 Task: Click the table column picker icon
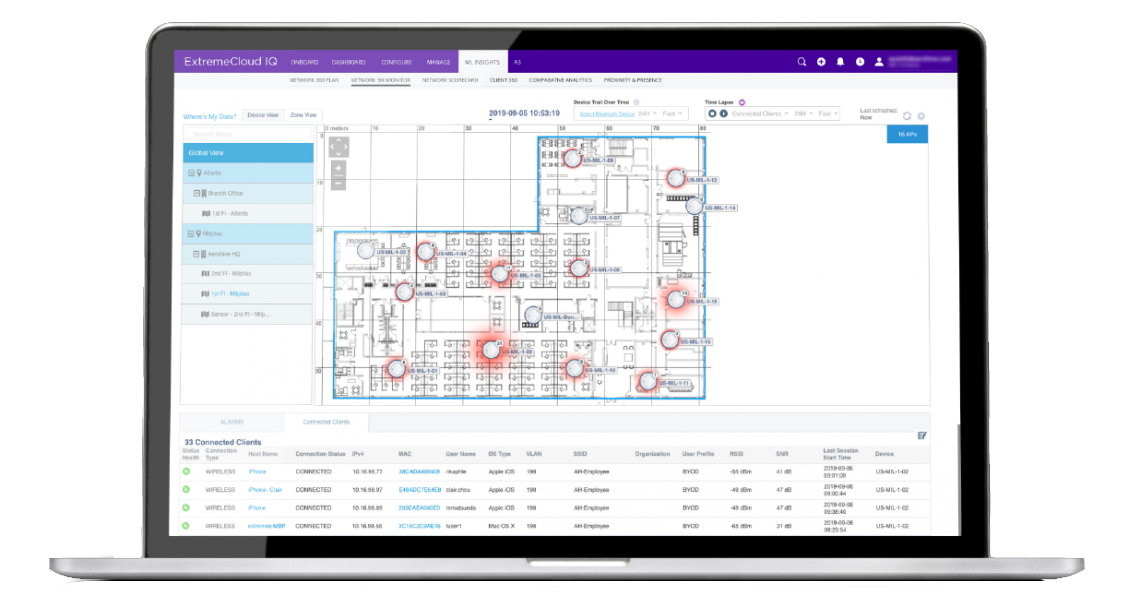[922, 436]
